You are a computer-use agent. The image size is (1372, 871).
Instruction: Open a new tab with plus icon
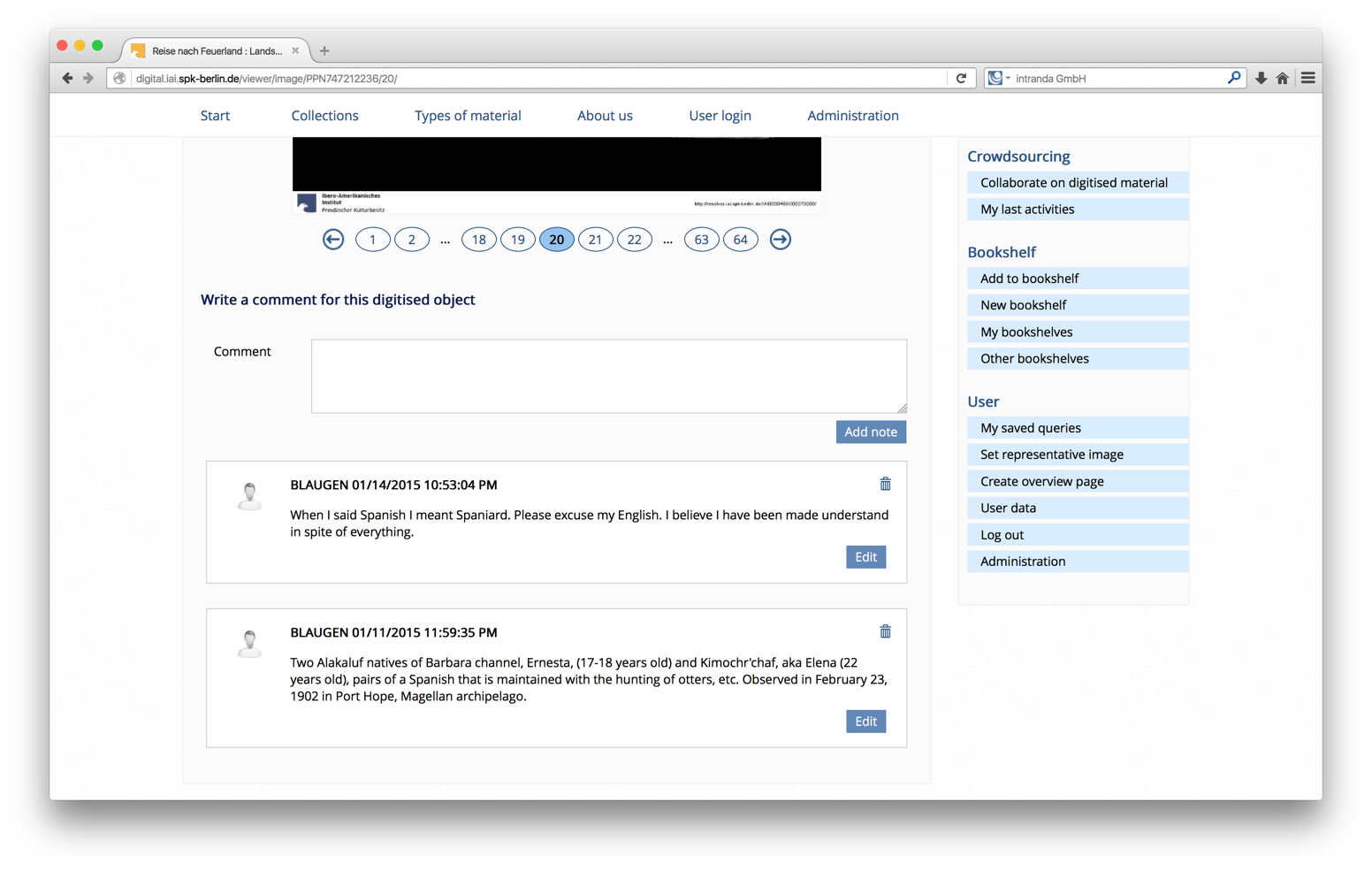coord(324,50)
